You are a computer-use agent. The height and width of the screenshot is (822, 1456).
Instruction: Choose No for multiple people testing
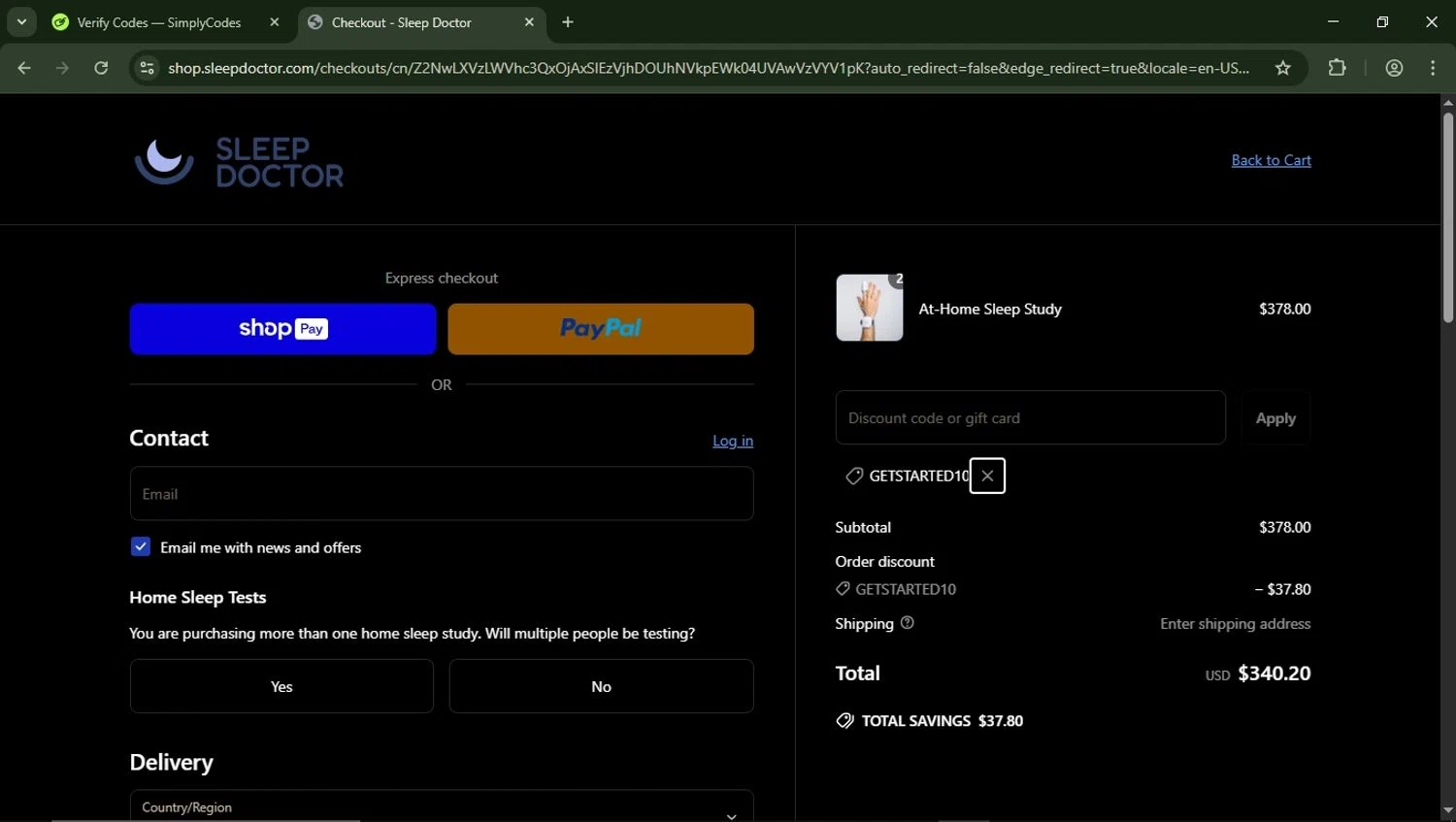(x=601, y=686)
